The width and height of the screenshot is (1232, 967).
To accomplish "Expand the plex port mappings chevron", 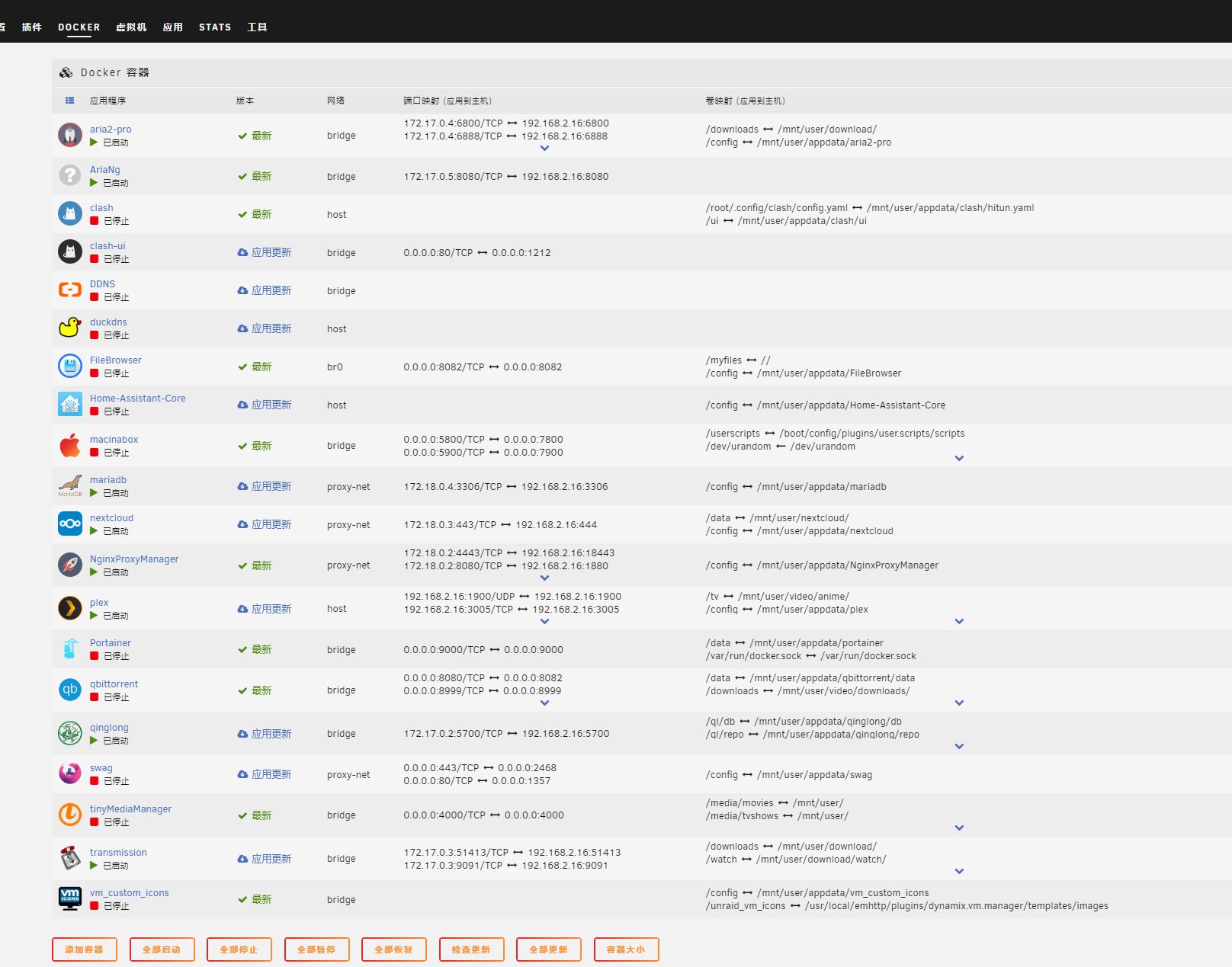I will (544, 622).
